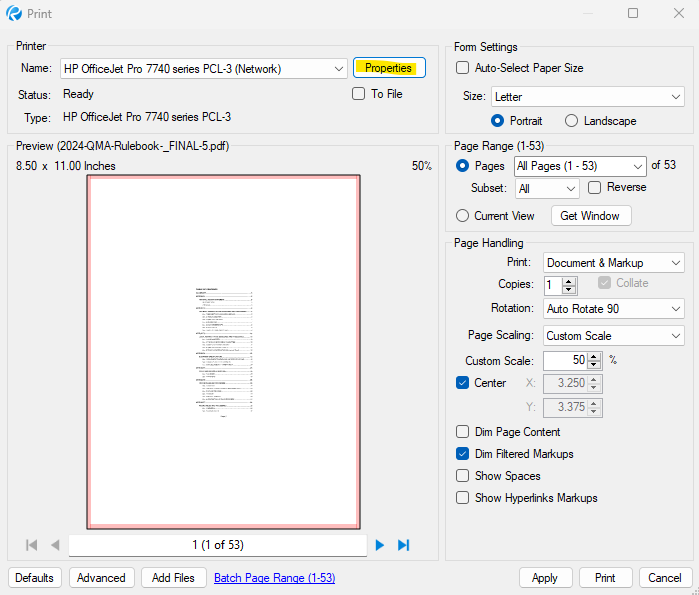699x595 pixels.
Task: Uncheck the Center checkbox
Action: pyautogui.click(x=462, y=382)
